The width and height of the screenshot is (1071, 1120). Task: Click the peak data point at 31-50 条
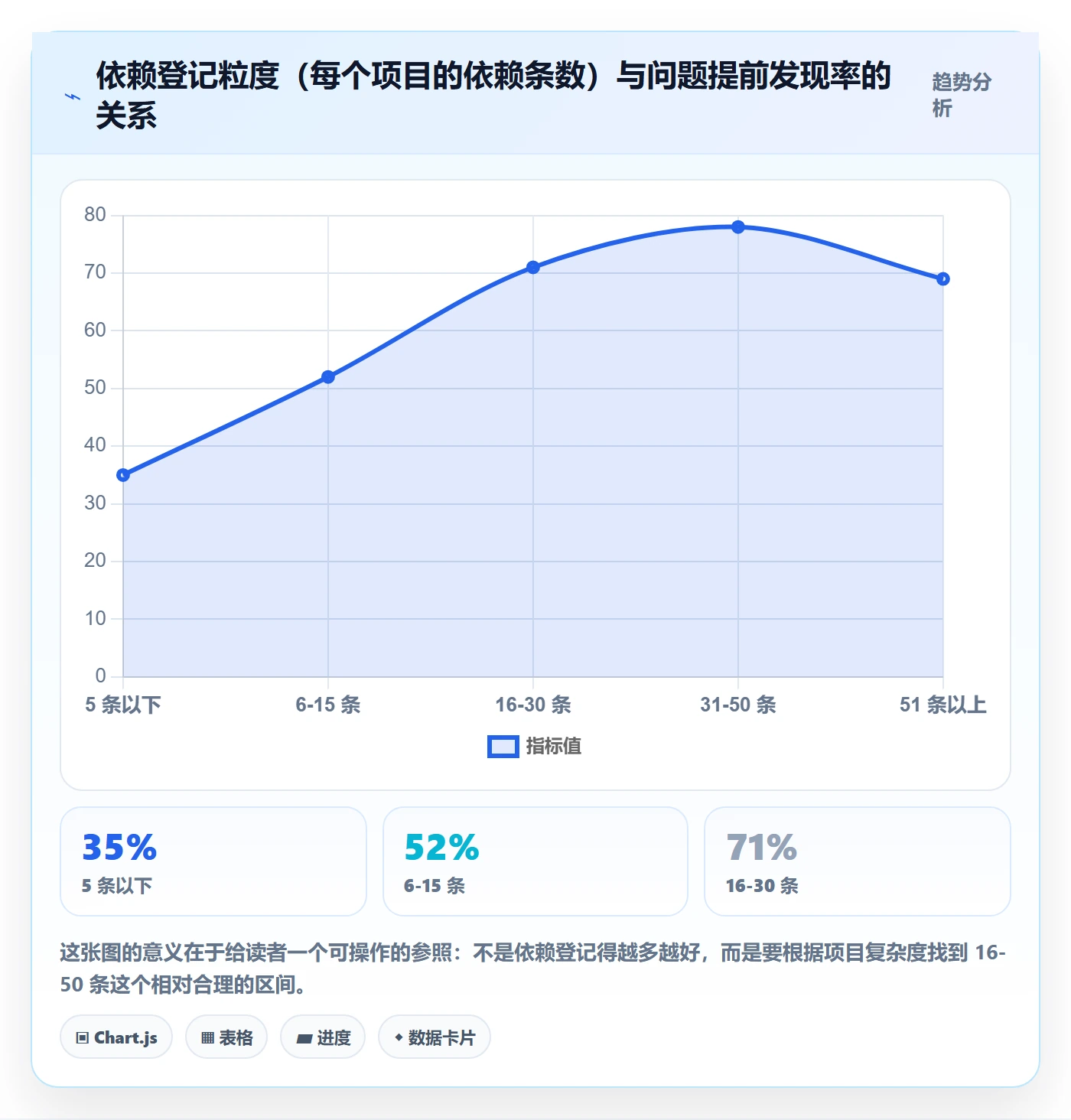738,227
